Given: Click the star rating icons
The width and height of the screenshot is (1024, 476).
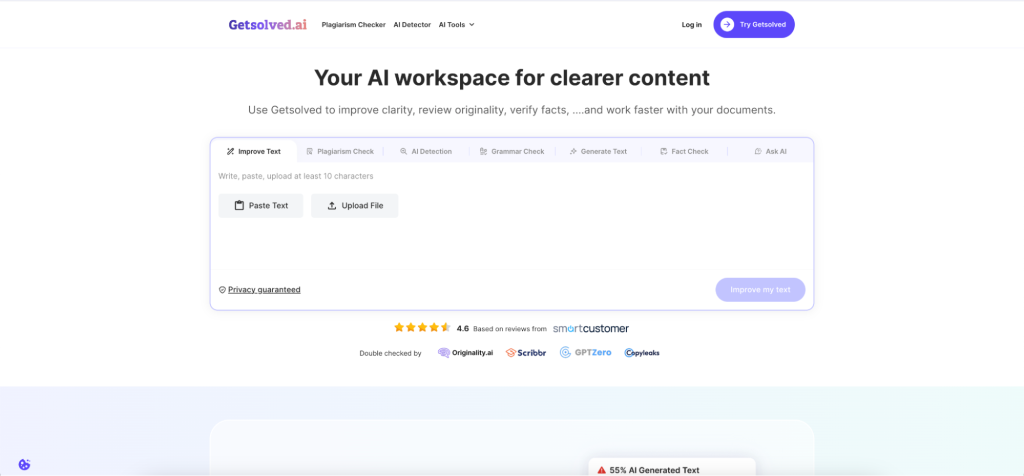Looking at the screenshot, I should coord(423,328).
